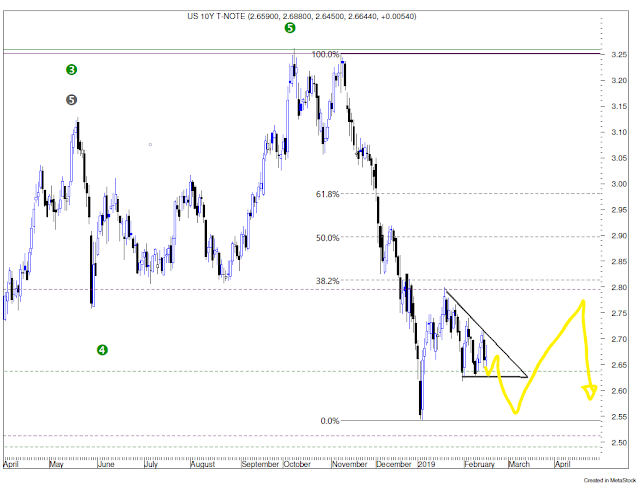The height and width of the screenshot is (491, 640).
Task: Click the 2.75 price axis label
Action: click(x=619, y=313)
